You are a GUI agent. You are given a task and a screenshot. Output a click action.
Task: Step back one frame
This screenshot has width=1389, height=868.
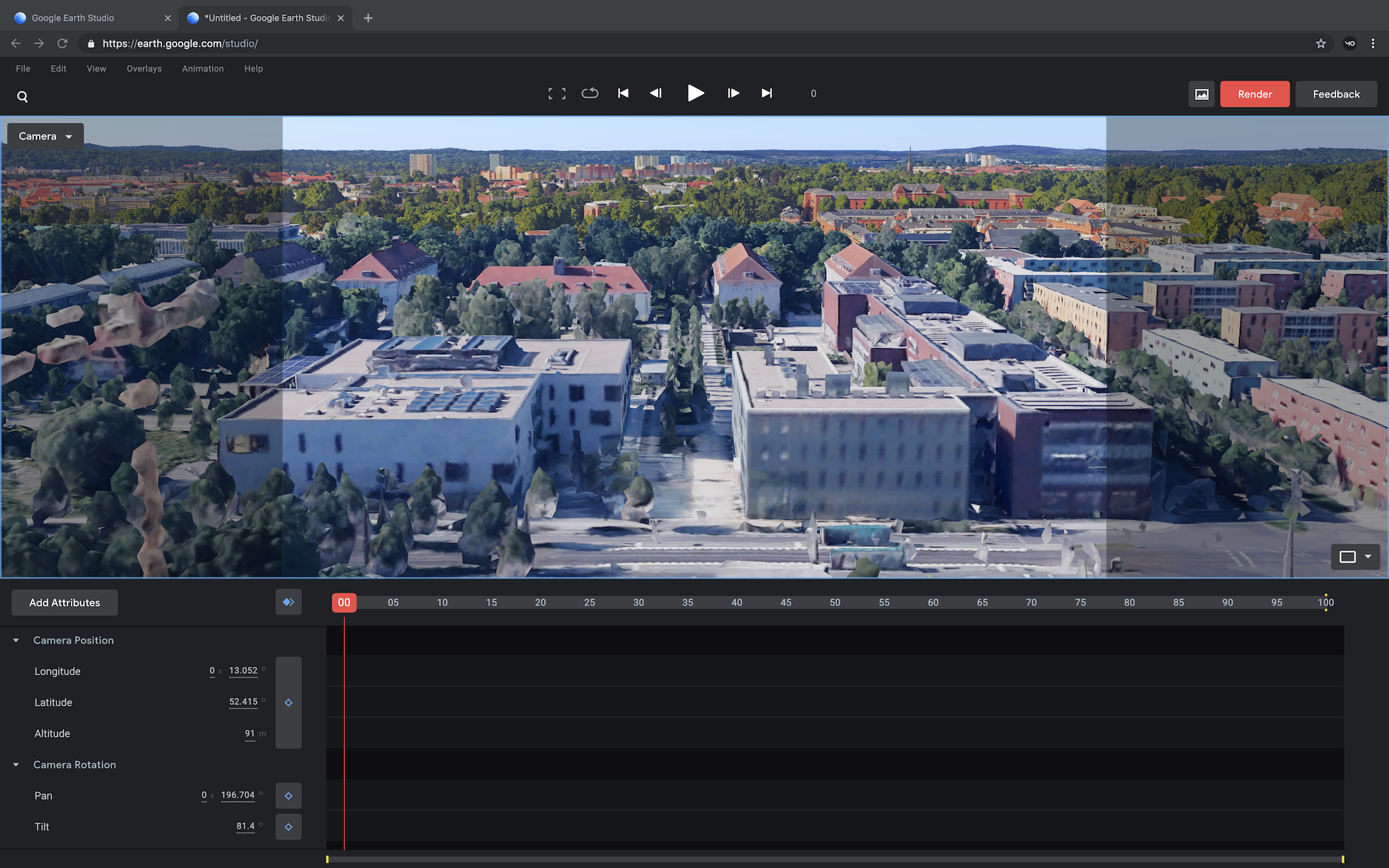(656, 93)
